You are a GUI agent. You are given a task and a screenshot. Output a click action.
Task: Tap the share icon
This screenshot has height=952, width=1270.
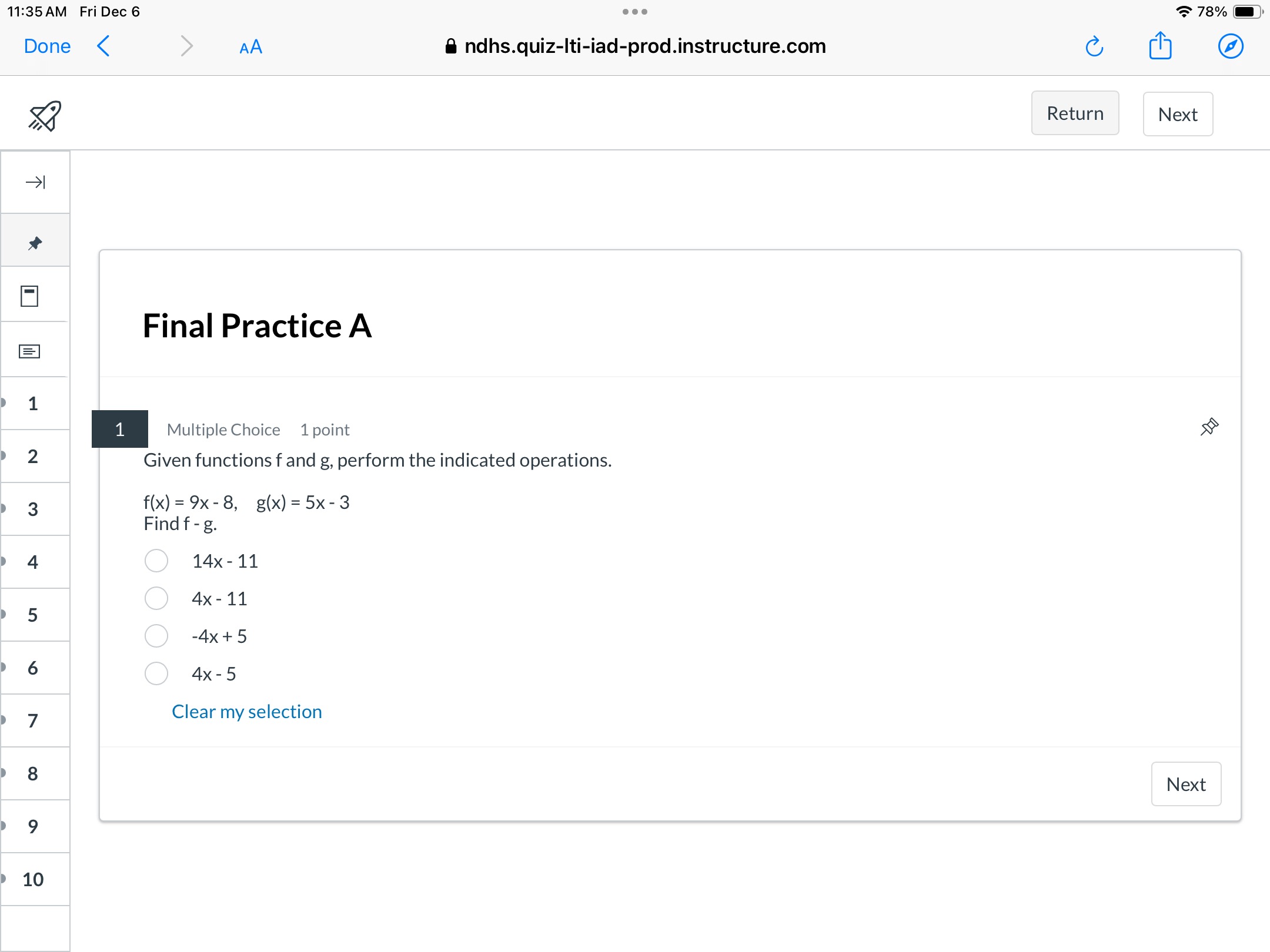coord(1160,45)
